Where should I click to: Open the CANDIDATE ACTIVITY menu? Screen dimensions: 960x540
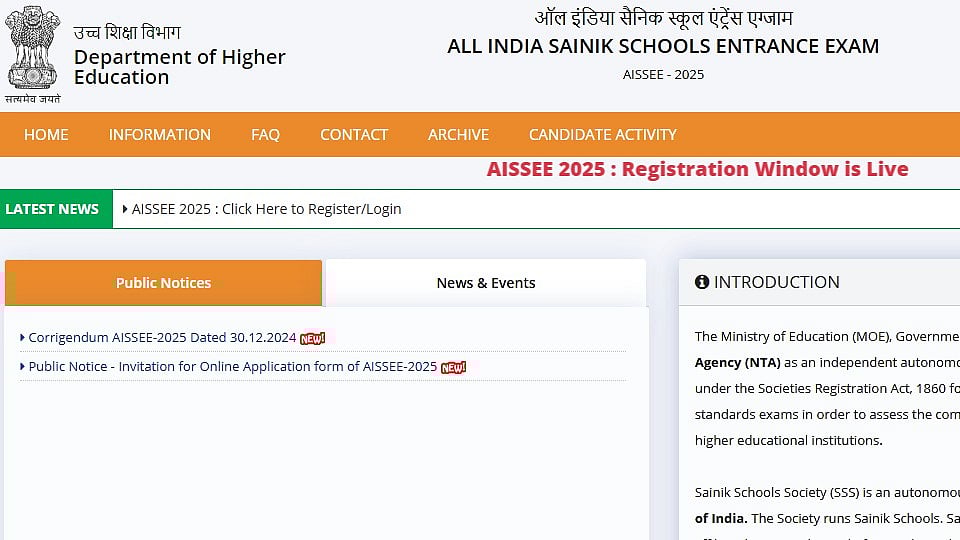(x=602, y=135)
